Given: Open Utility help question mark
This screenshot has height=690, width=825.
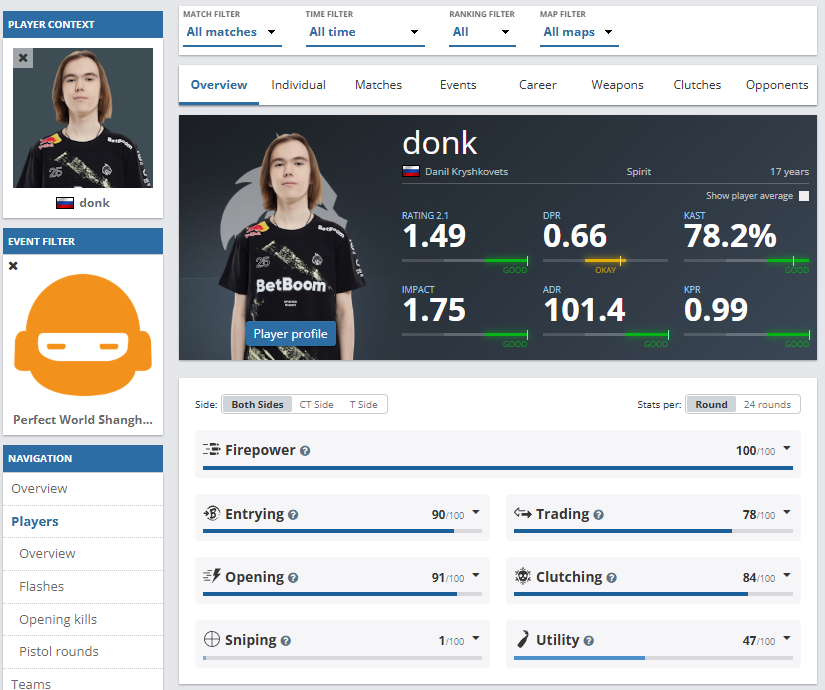Looking at the screenshot, I should coord(589,641).
